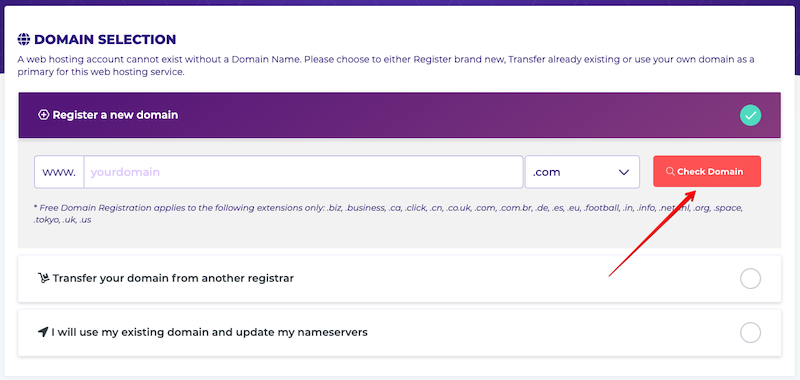Open the .com extension dropdown
Viewport: 800px width, 380px height.
coord(582,172)
